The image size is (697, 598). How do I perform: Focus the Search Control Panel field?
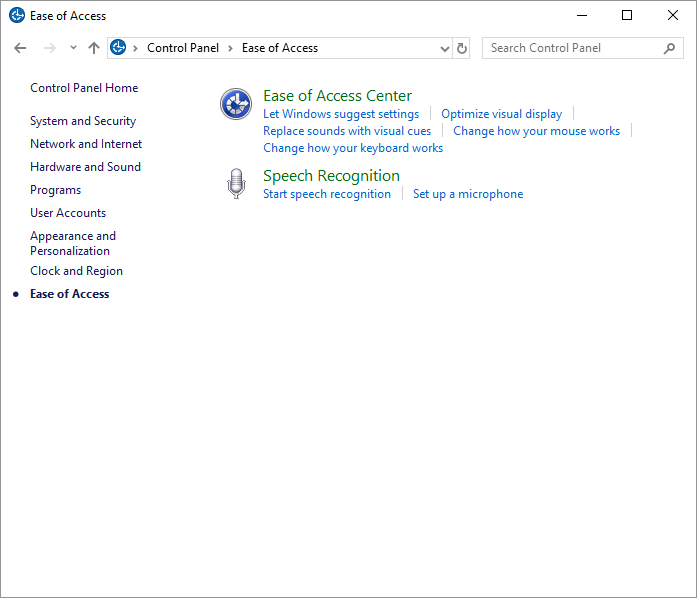click(582, 48)
